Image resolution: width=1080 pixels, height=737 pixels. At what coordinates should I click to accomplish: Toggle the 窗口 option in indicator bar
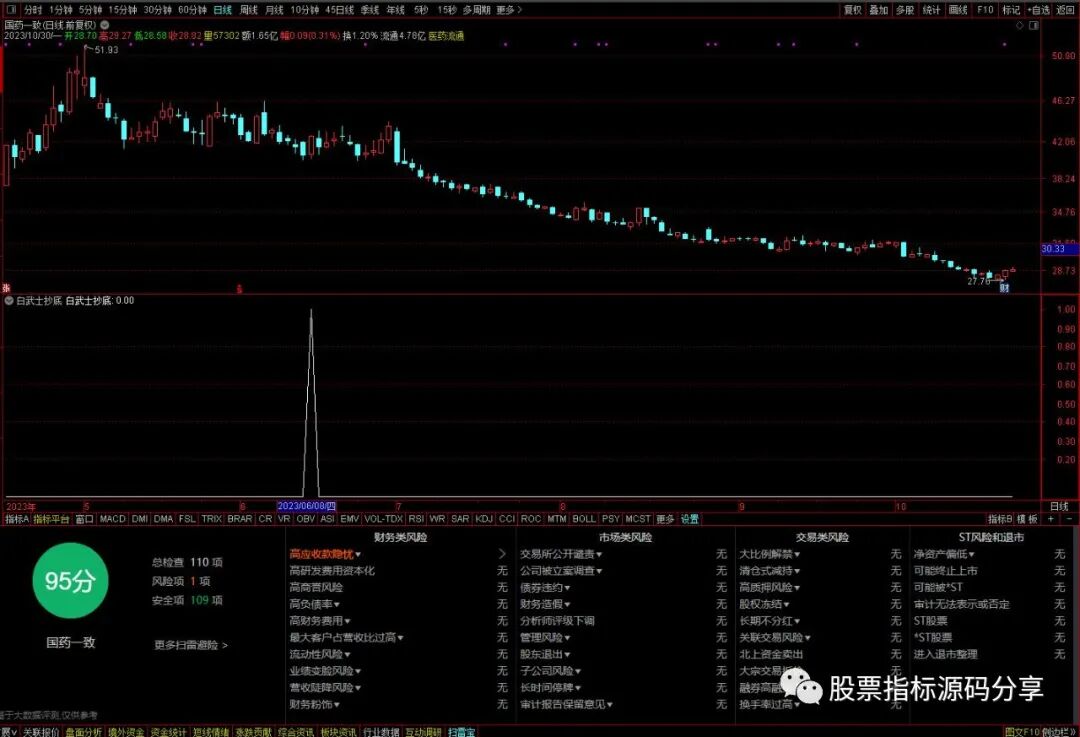pyautogui.click(x=85, y=519)
